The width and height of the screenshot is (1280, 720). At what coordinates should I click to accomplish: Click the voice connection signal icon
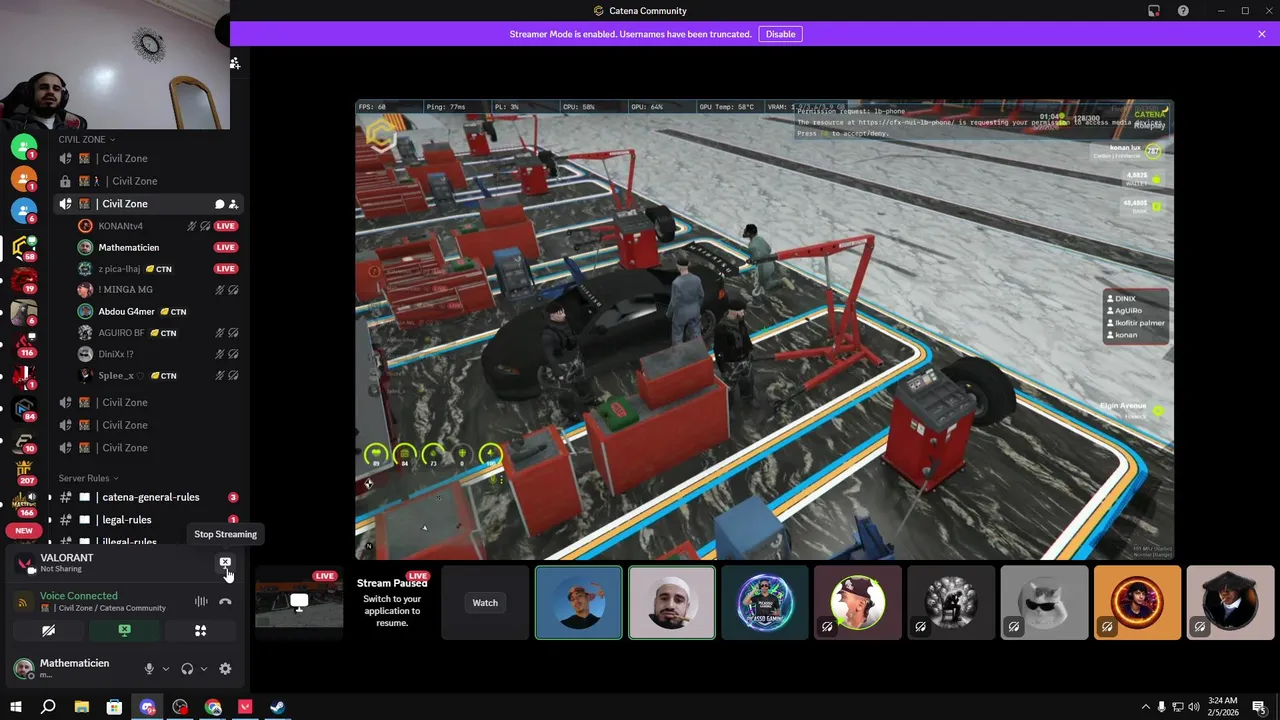point(23,602)
